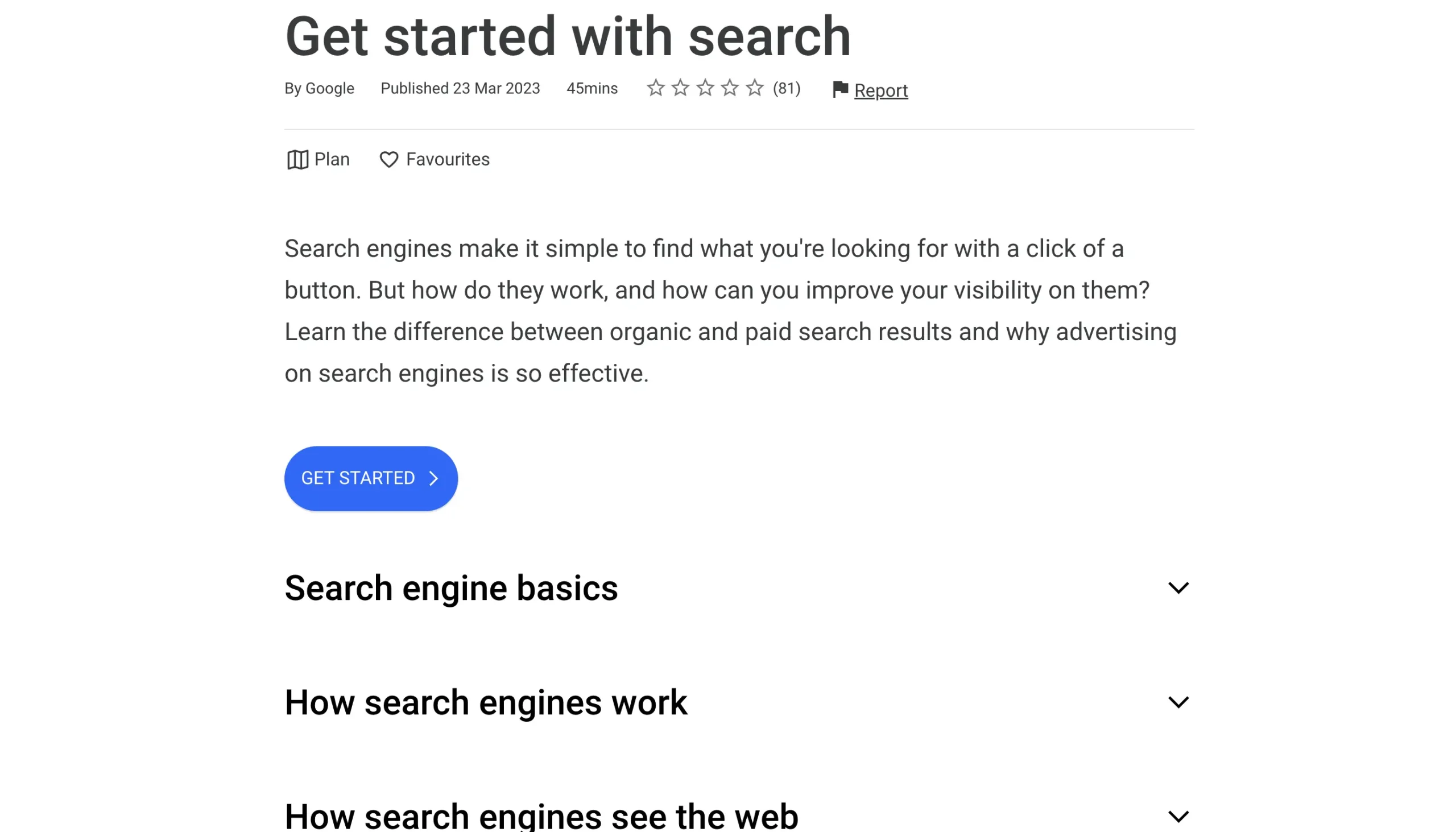Screen dimensions: 1456x832
Task: Open the Plan option
Action: pos(318,160)
